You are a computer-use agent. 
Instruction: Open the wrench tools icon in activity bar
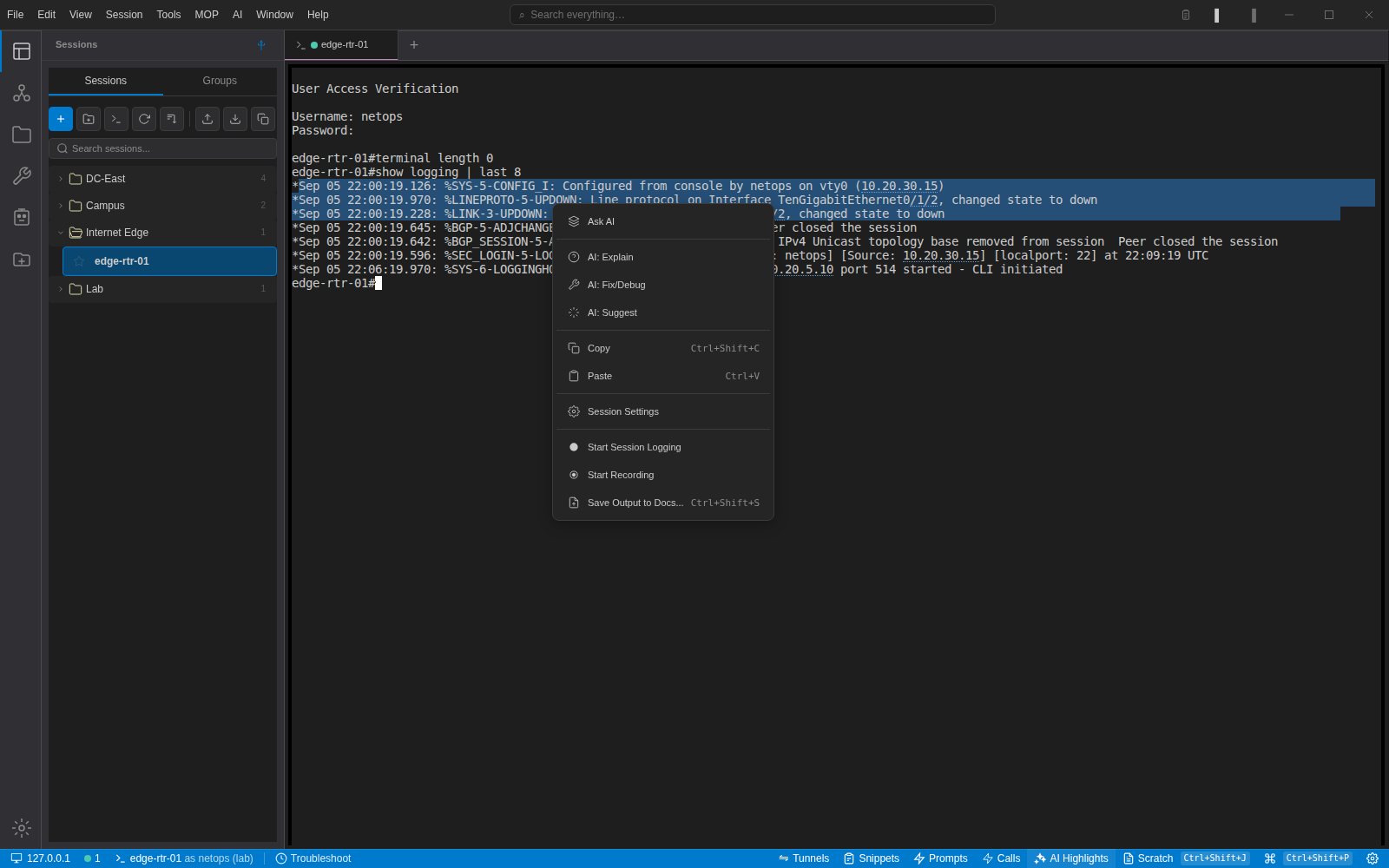22,176
